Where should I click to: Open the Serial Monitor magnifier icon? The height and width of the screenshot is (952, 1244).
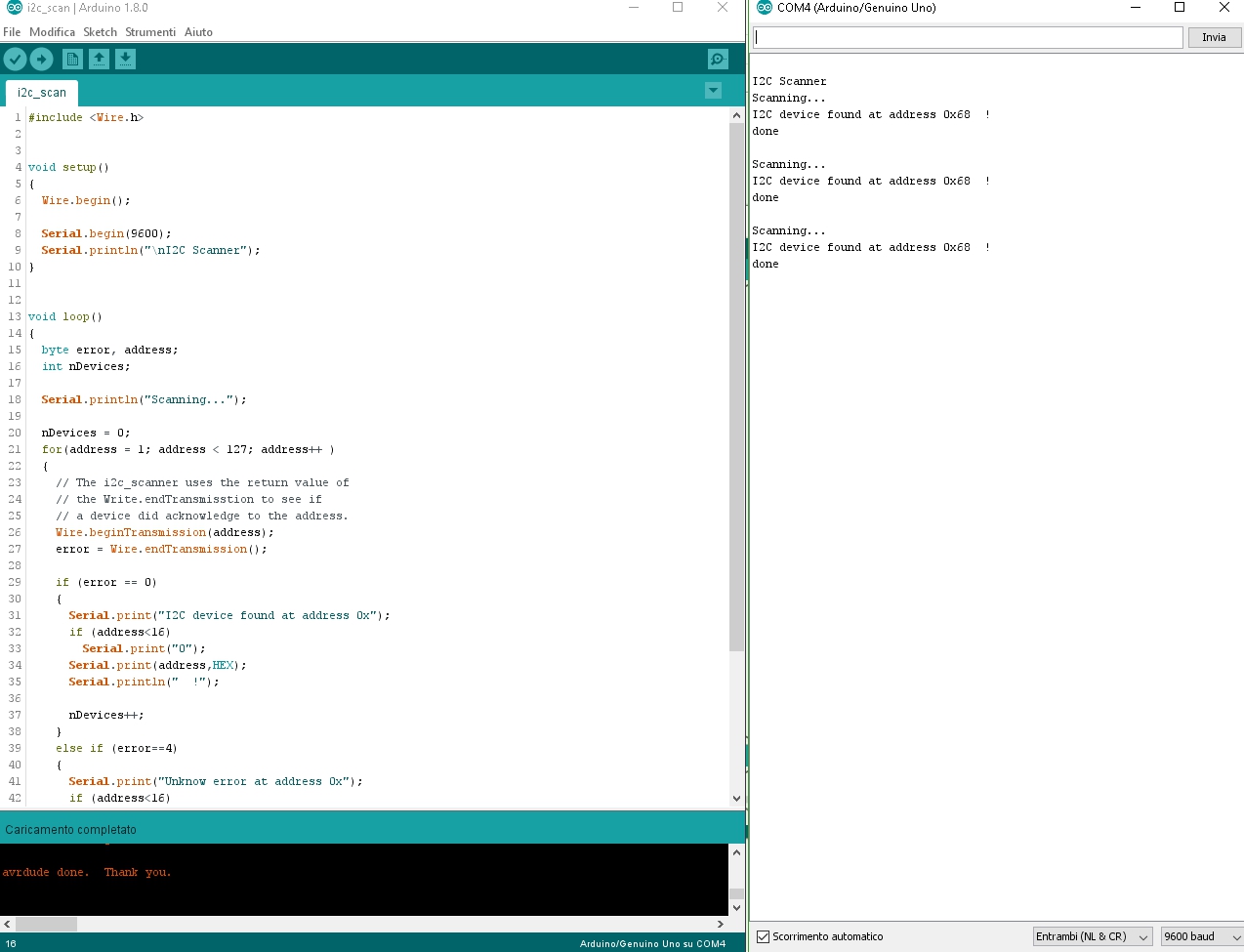coord(718,60)
